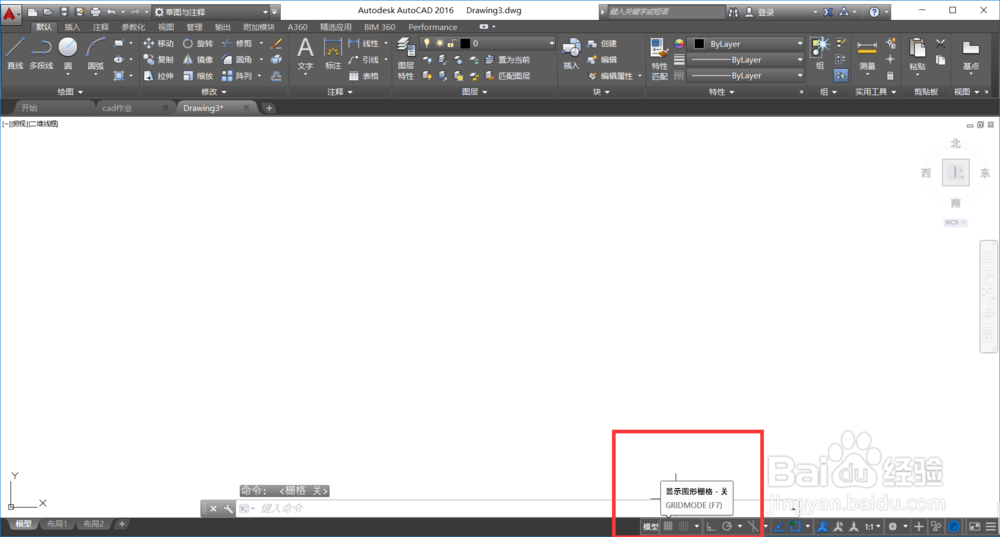Switch to the 布局1 layout tab
The image size is (1000, 537).
(57, 524)
